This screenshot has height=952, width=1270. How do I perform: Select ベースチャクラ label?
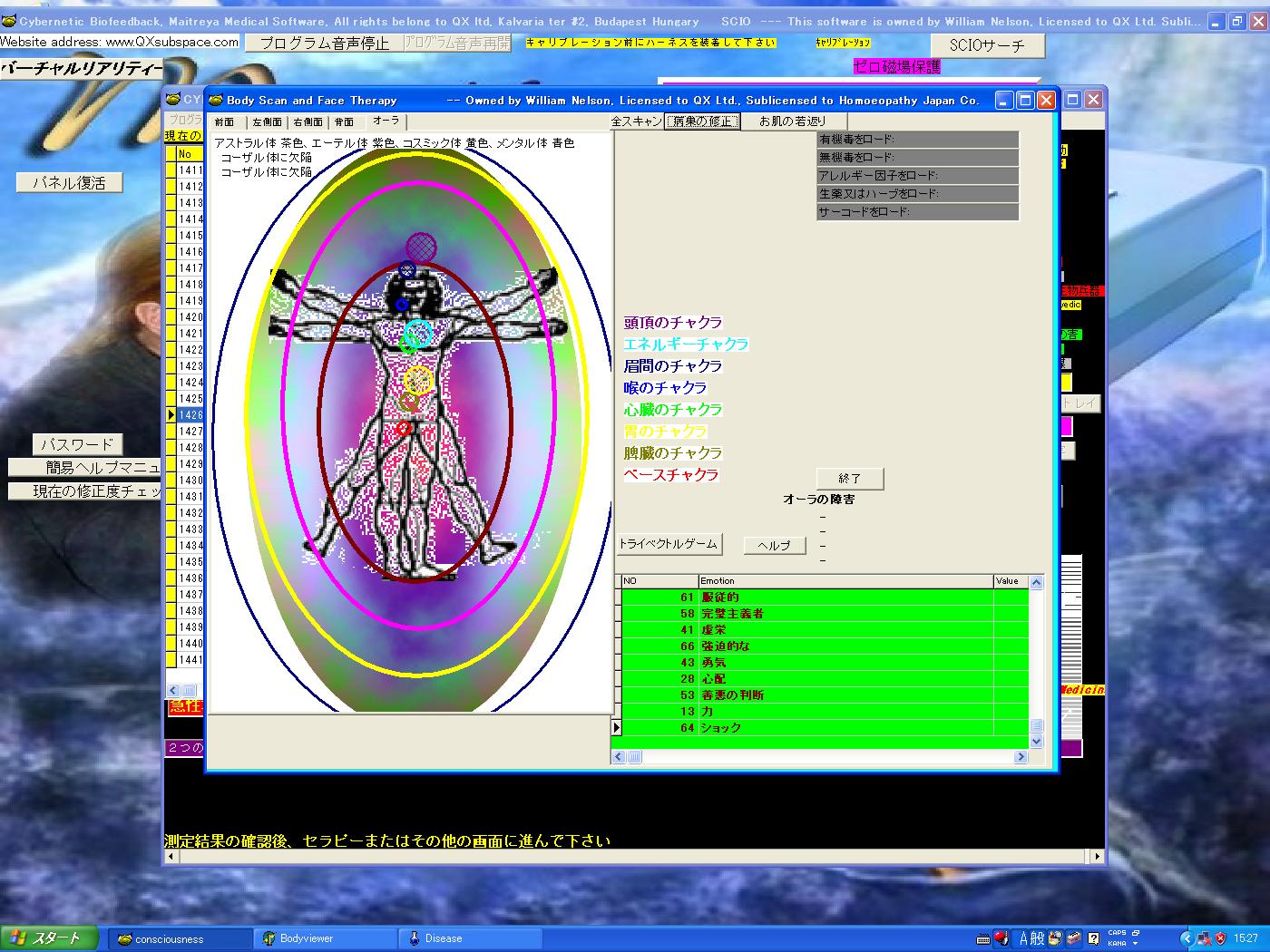(x=671, y=475)
